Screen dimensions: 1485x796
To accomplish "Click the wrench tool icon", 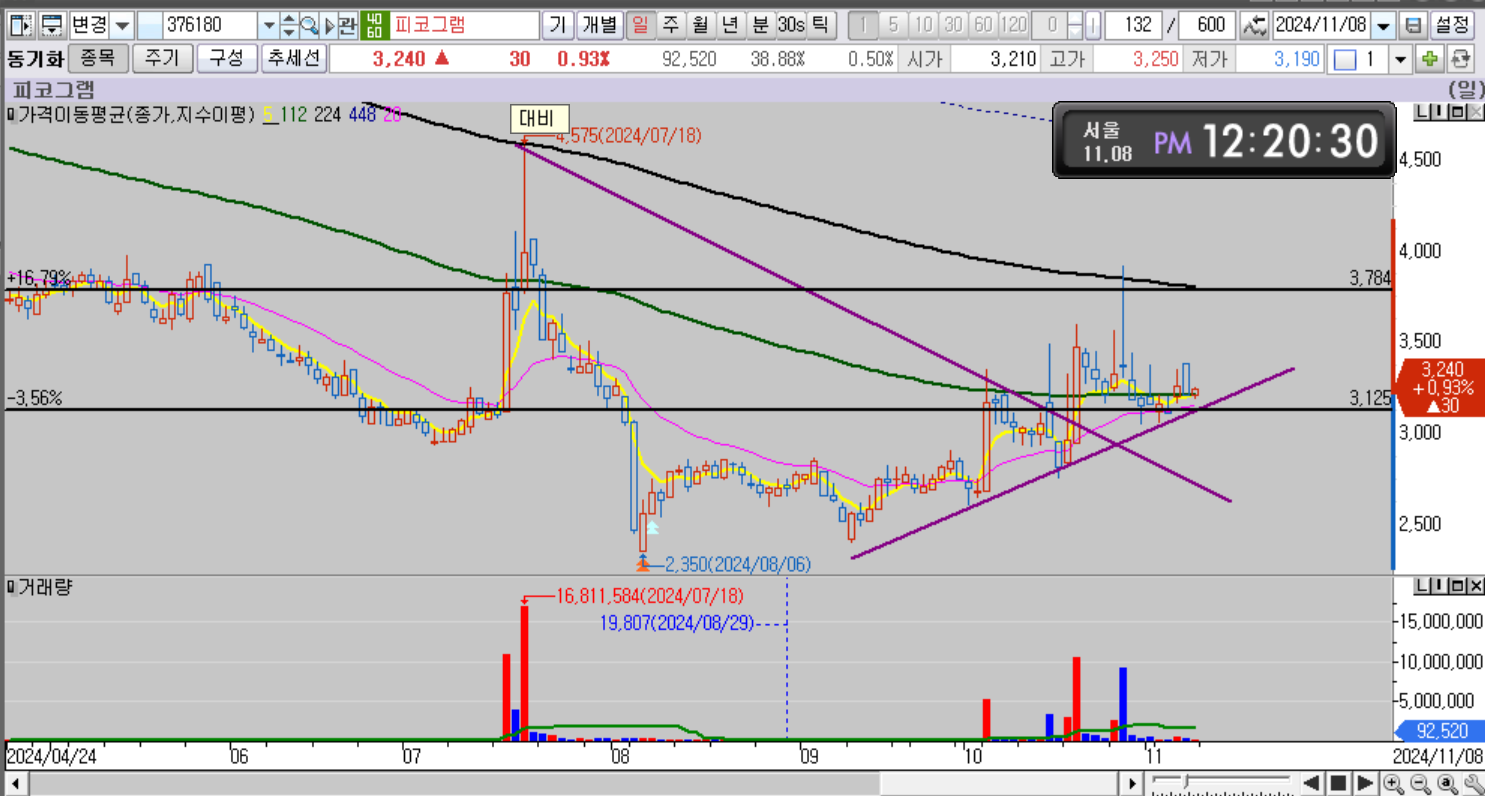I will pyautogui.click(x=1472, y=782).
